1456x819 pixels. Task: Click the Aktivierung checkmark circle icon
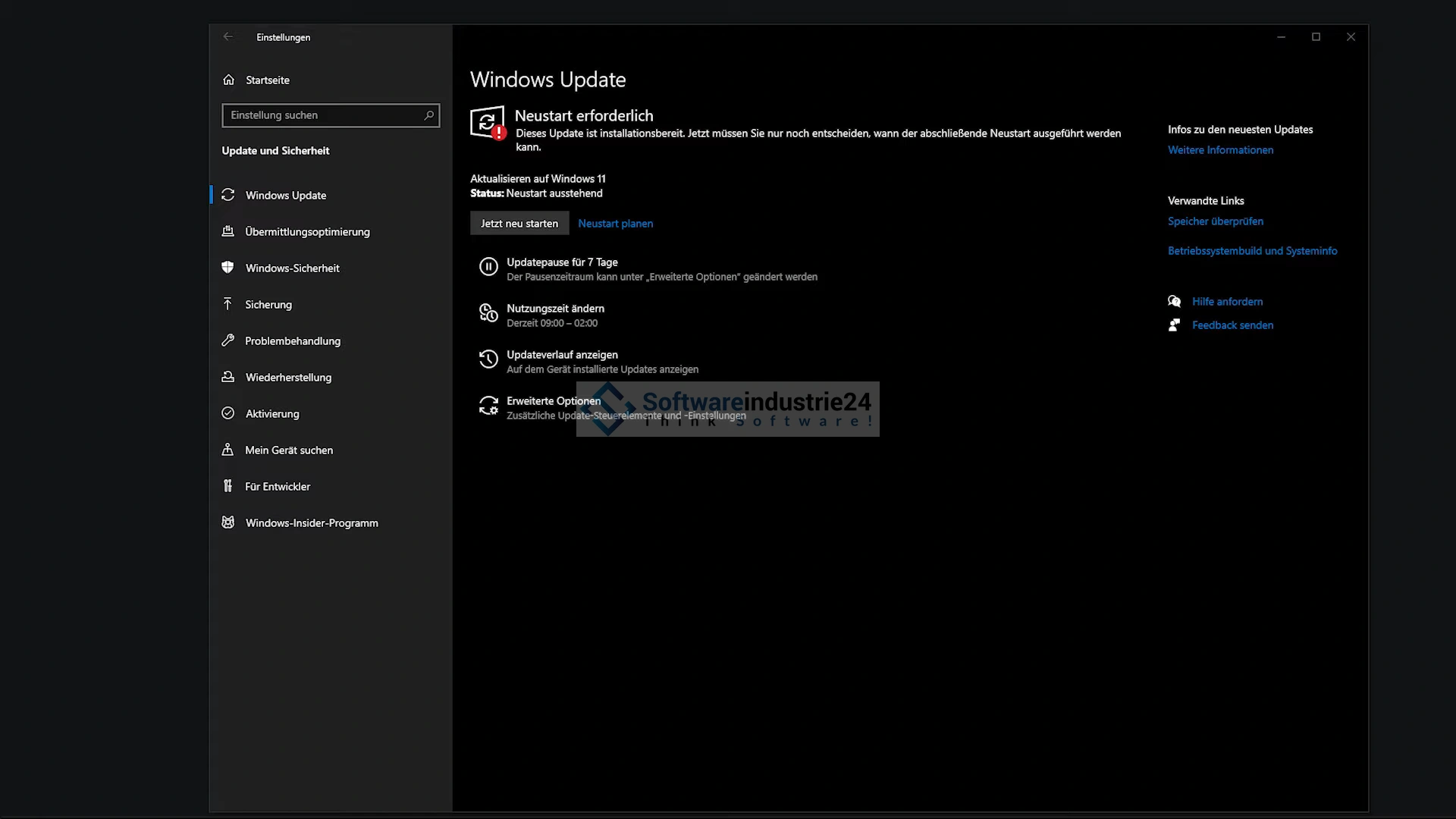227,413
